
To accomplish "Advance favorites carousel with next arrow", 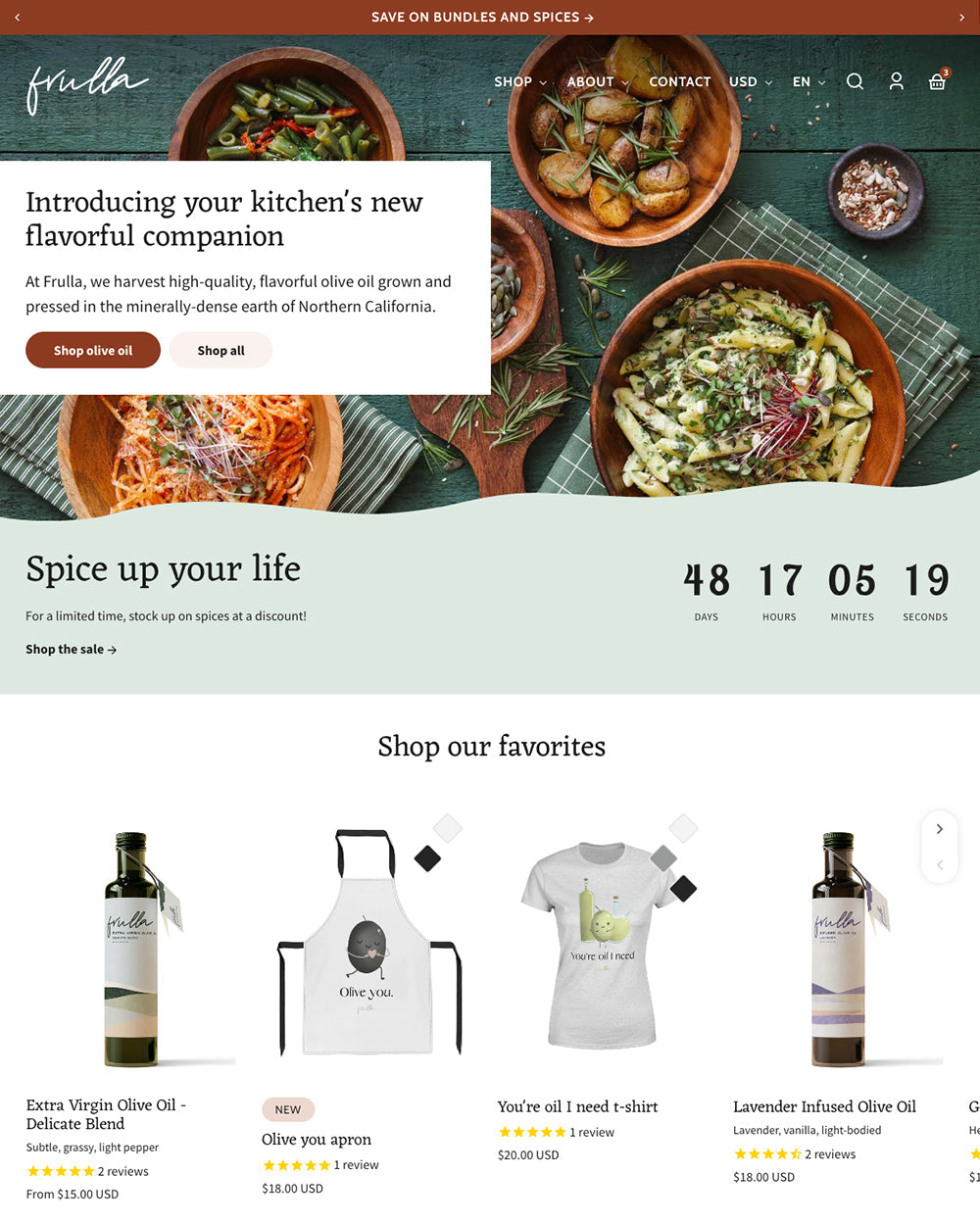I will click(x=940, y=829).
